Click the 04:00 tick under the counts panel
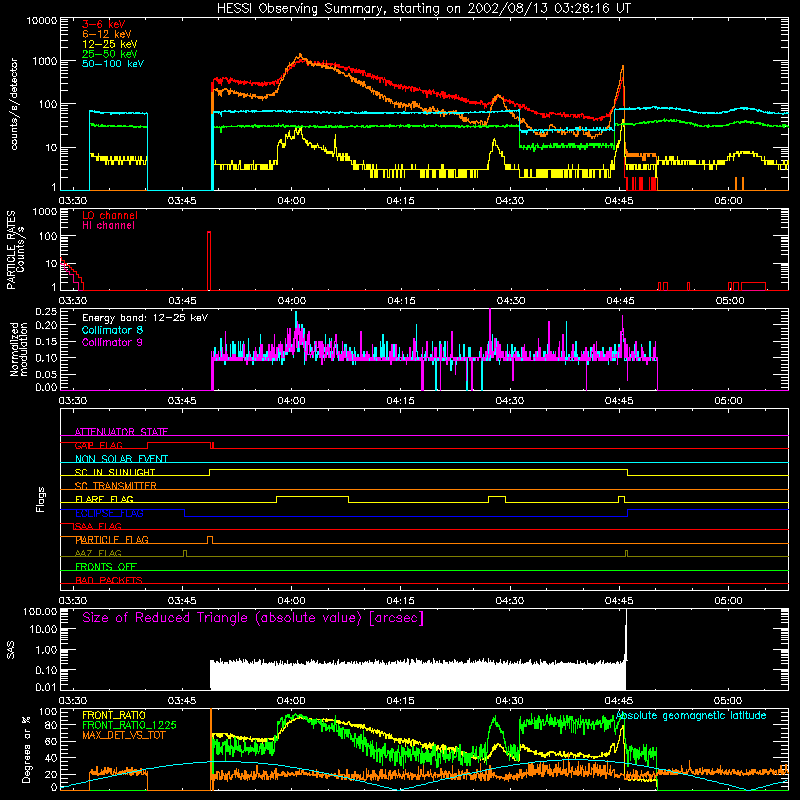Viewport: 800px width, 800px height. 291,201
